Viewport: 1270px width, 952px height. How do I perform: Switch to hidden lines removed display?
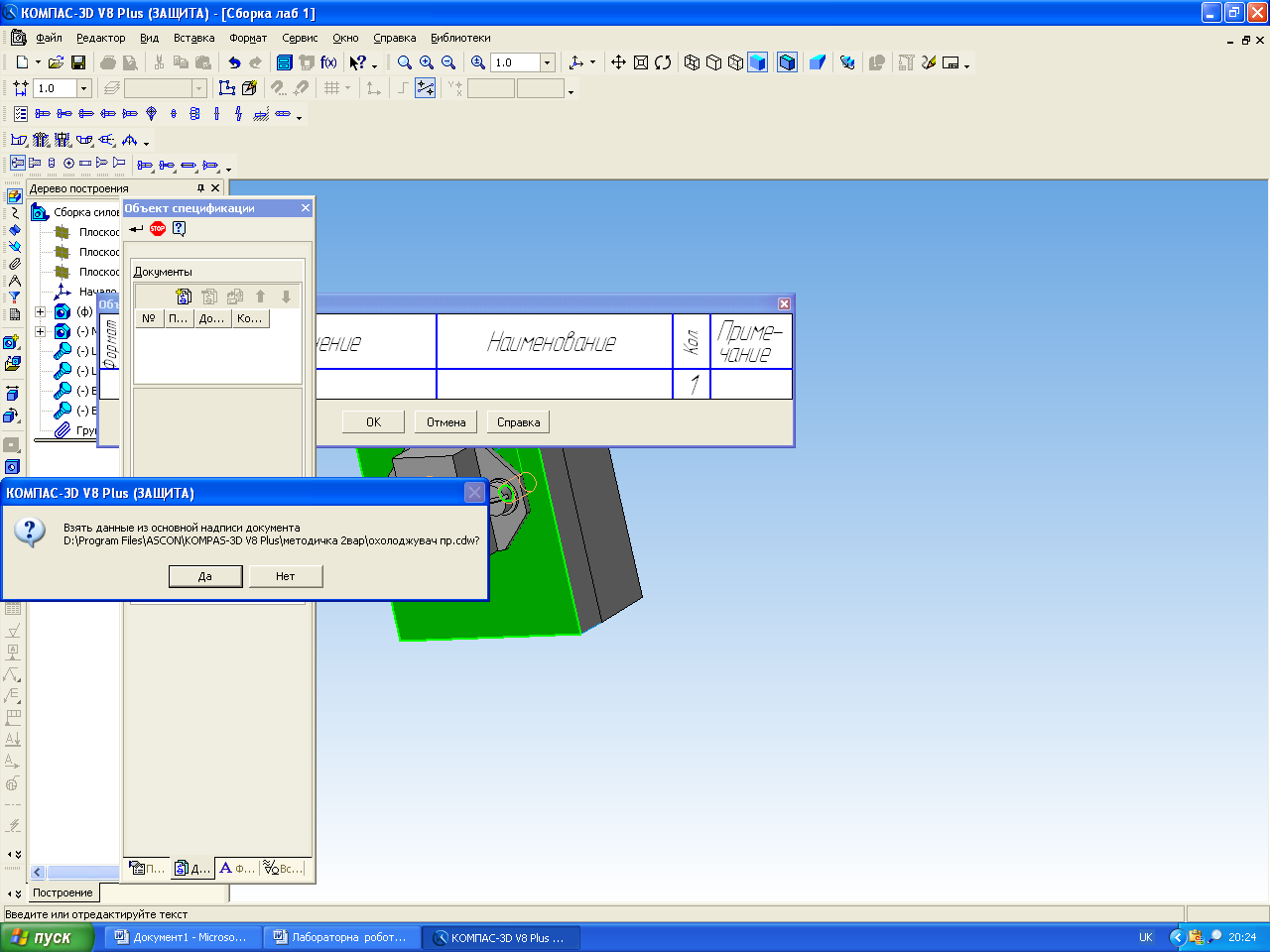pyautogui.click(x=714, y=62)
